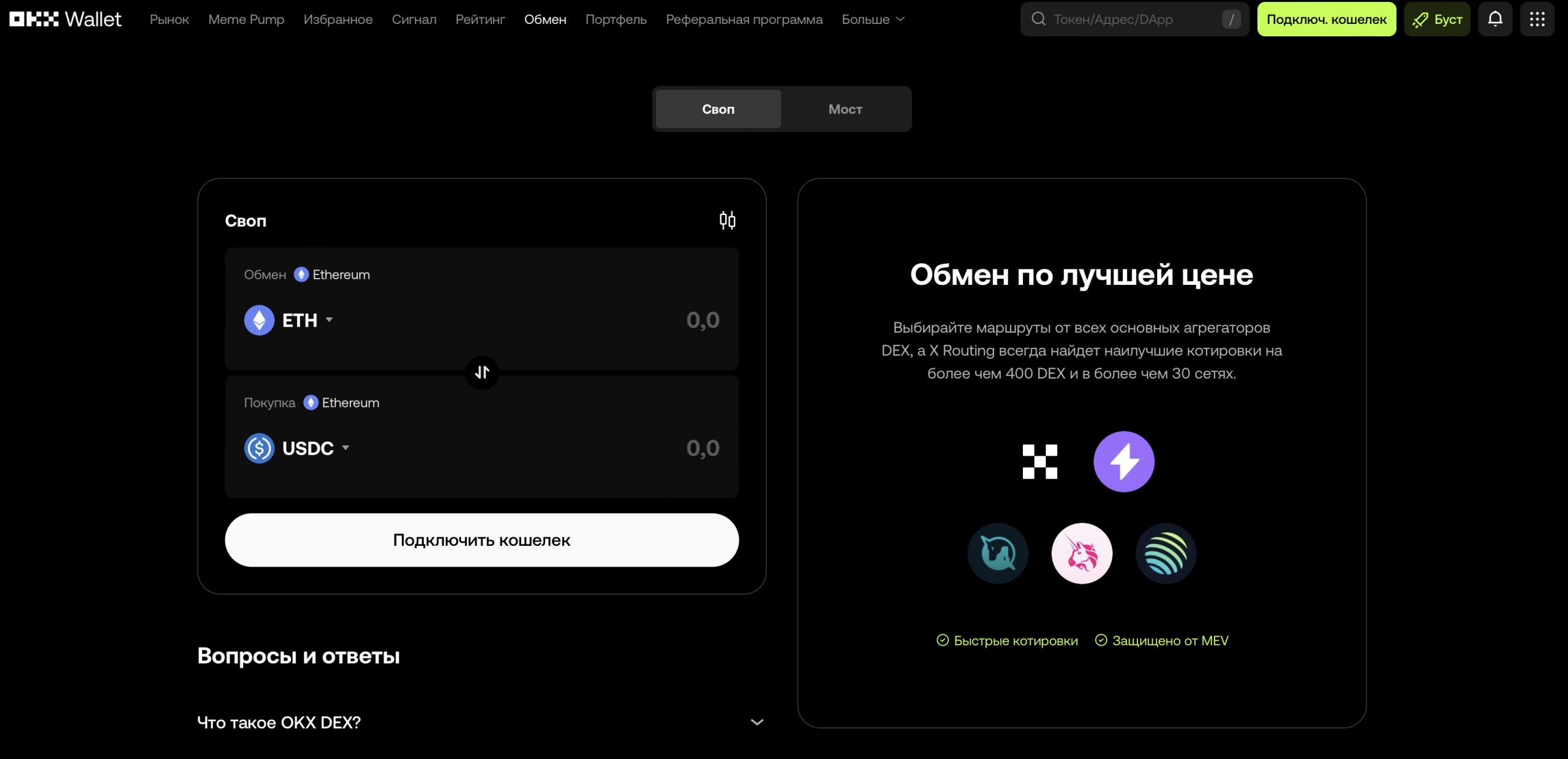Click the Uniswap unicorn logo

[1082, 553]
